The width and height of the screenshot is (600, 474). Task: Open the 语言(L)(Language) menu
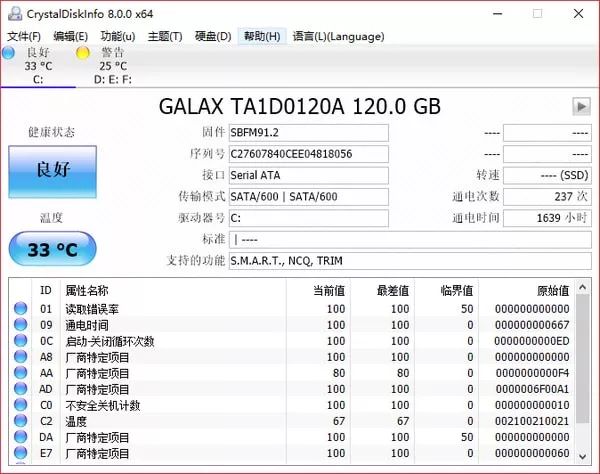point(338,36)
